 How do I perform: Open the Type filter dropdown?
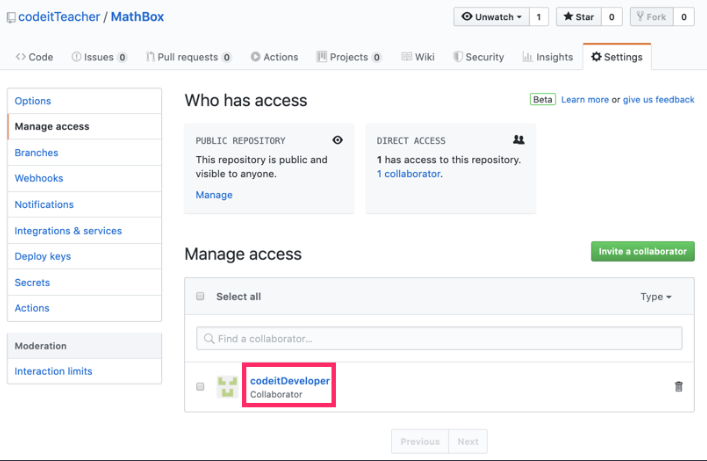pyautogui.click(x=656, y=297)
